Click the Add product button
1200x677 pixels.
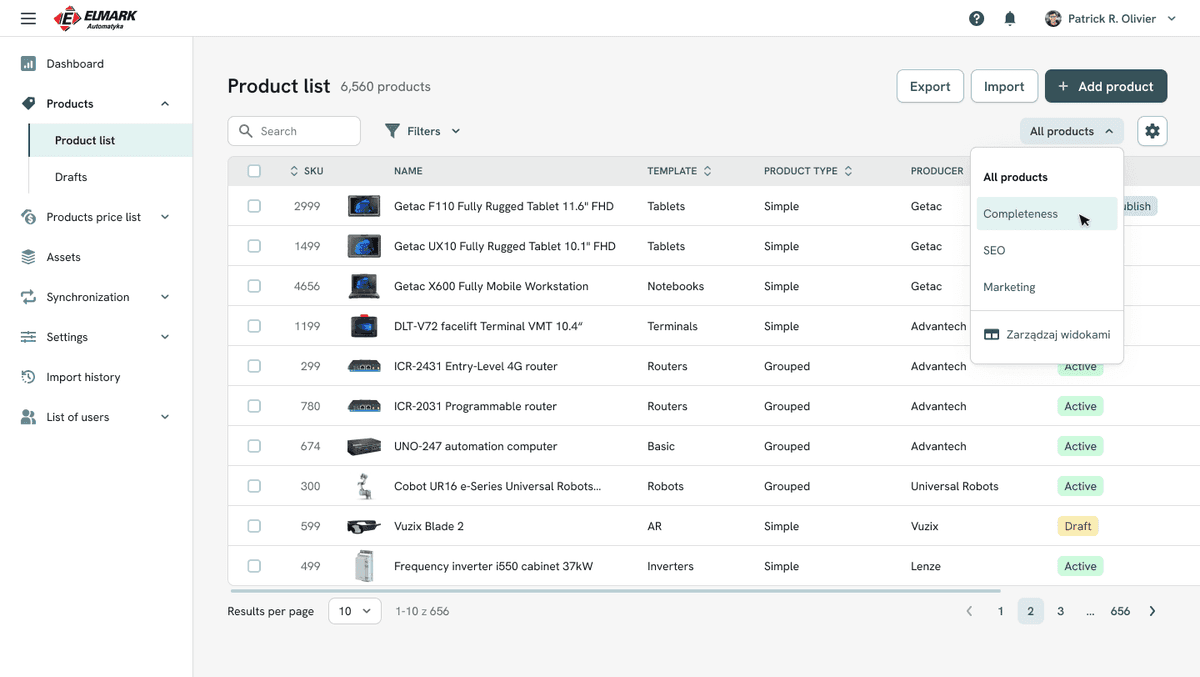click(x=1106, y=86)
